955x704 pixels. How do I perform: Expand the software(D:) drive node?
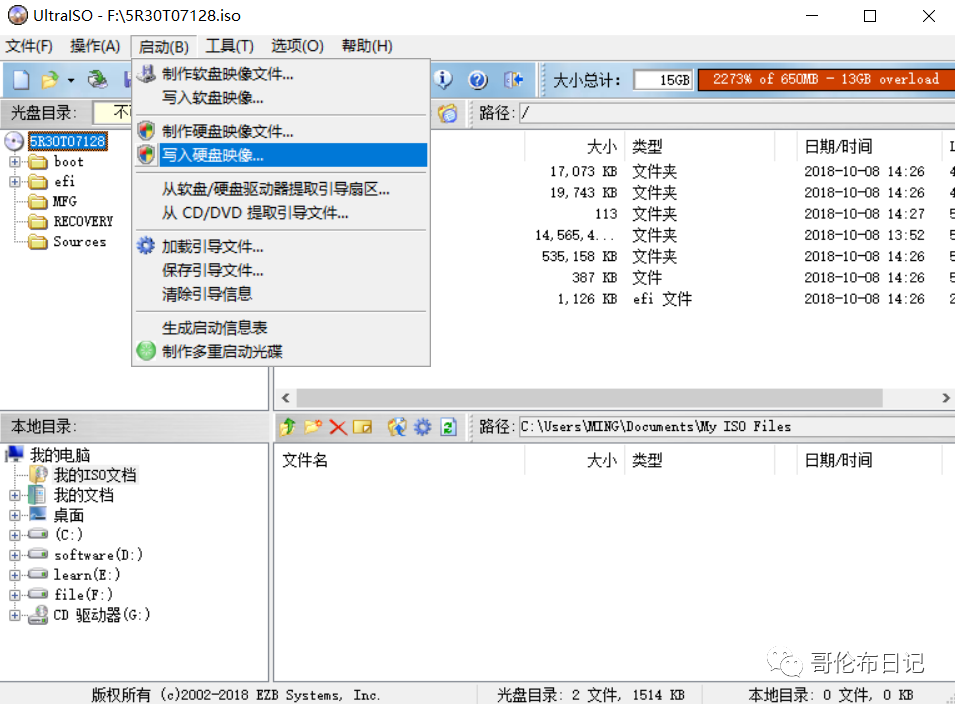point(15,555)
